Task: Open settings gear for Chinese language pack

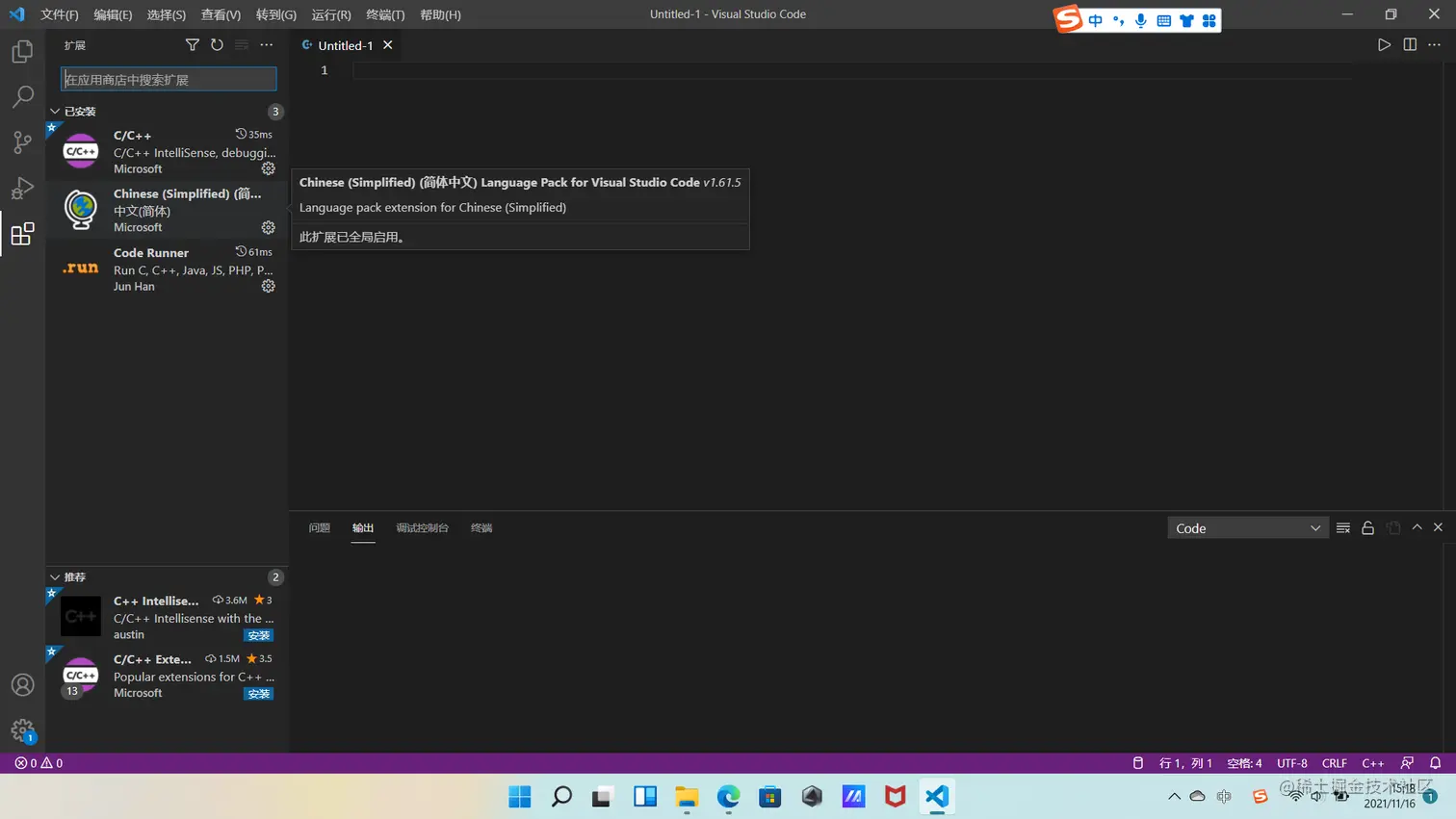Action: (x=269, y=227)
